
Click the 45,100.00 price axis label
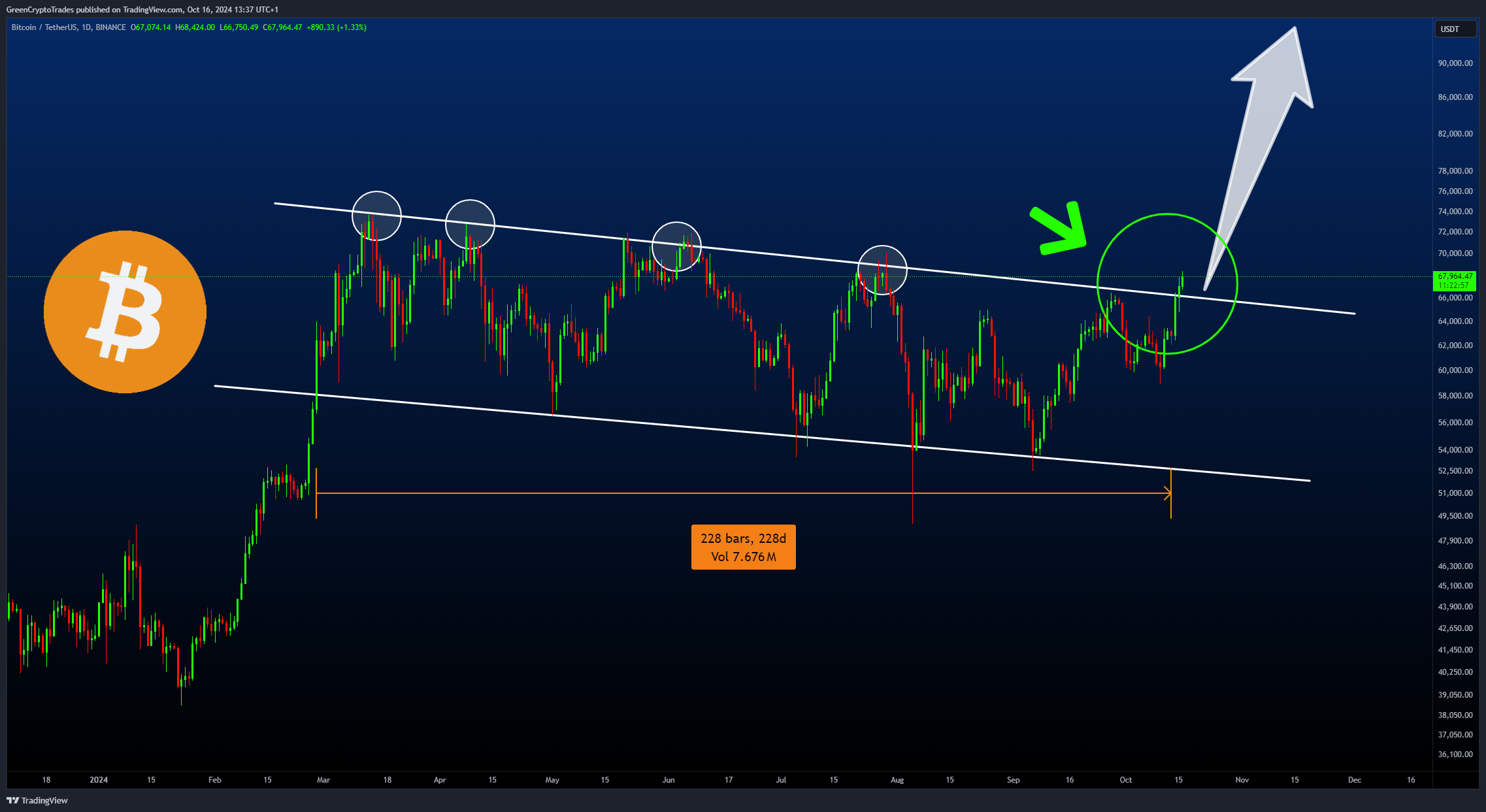click(1455, 586)
